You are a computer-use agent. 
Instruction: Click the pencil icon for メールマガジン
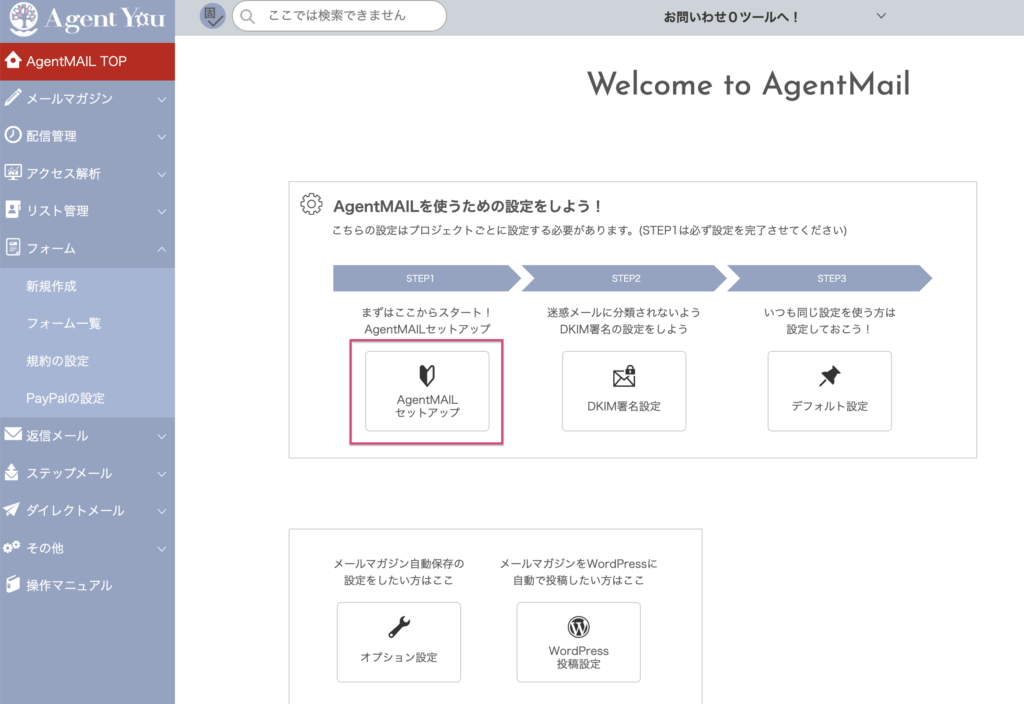pos(12,98)
